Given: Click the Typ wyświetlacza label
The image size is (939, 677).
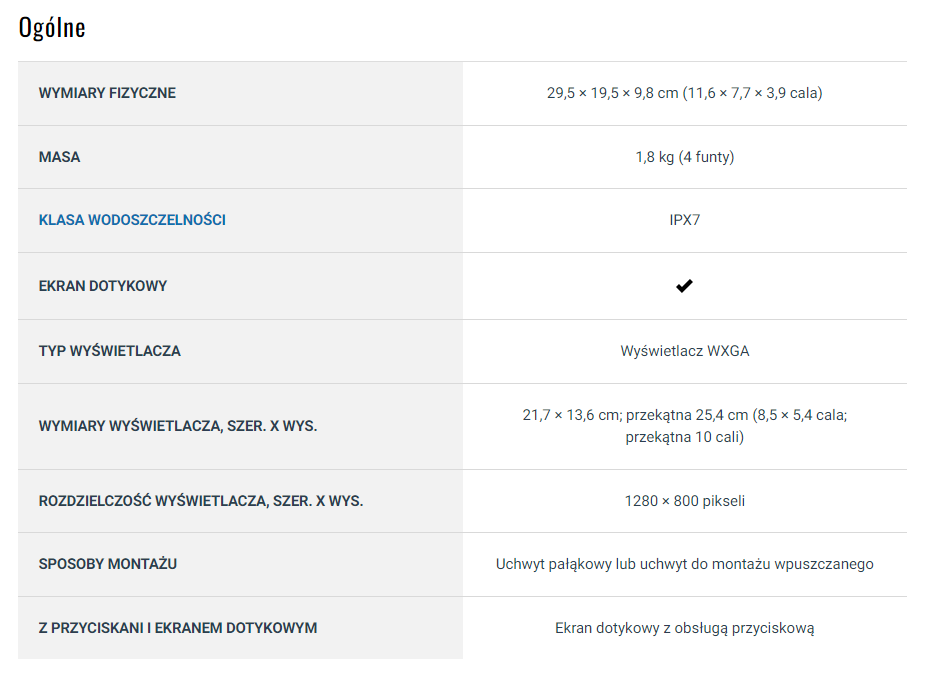Looking at the screenshot, I should coord(110,351).
